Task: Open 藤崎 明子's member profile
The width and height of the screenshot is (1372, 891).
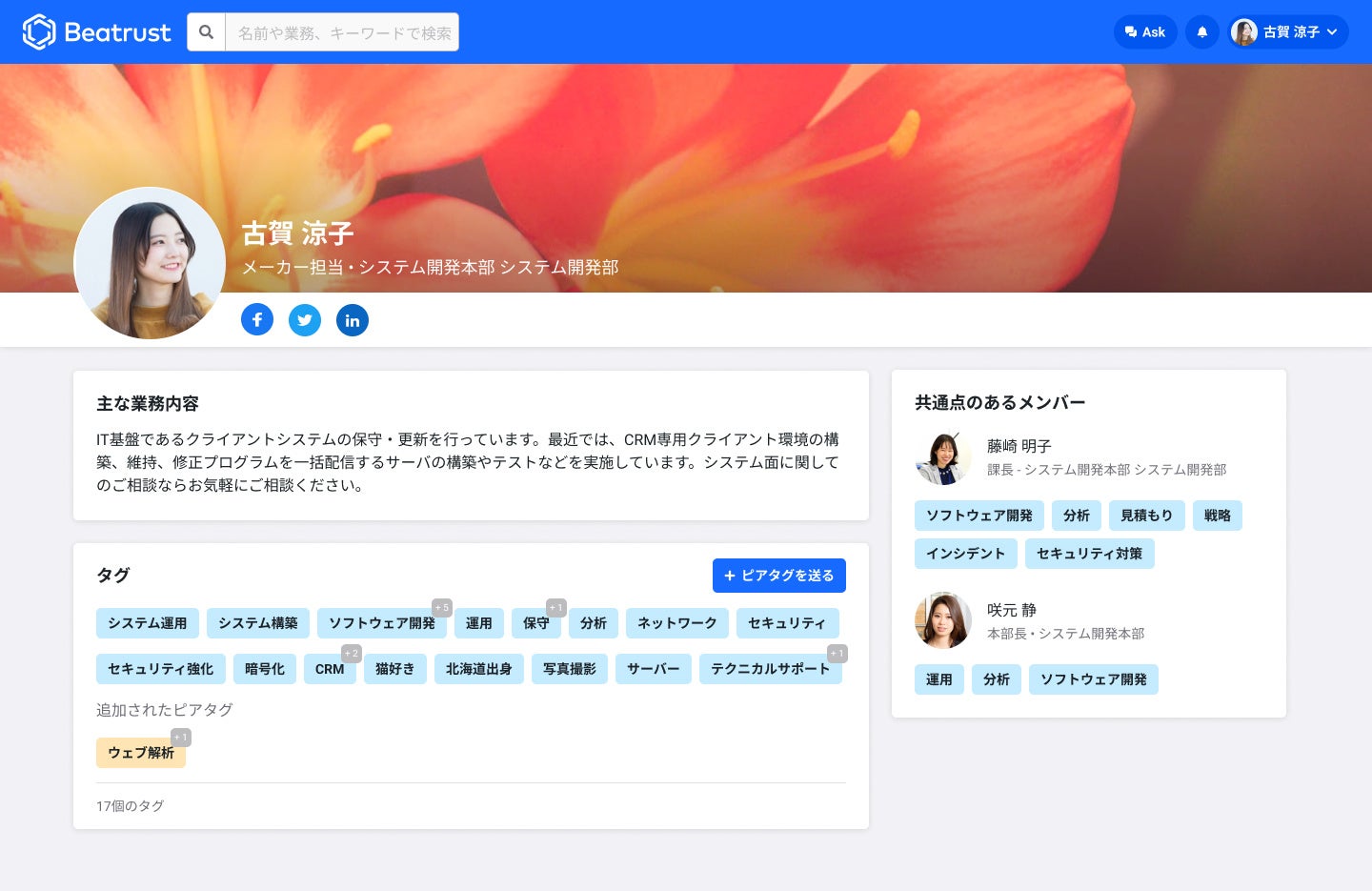Action: 1019,446
